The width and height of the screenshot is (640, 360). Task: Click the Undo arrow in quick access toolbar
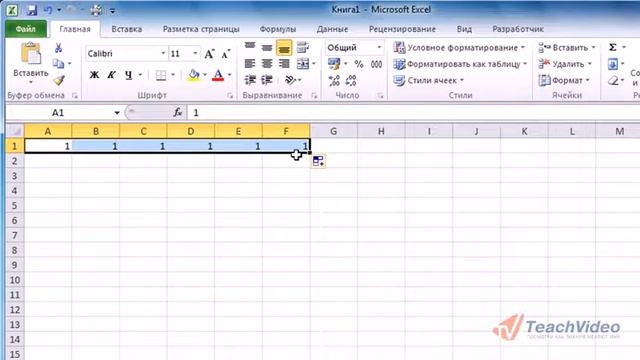(x=49, y=10)
